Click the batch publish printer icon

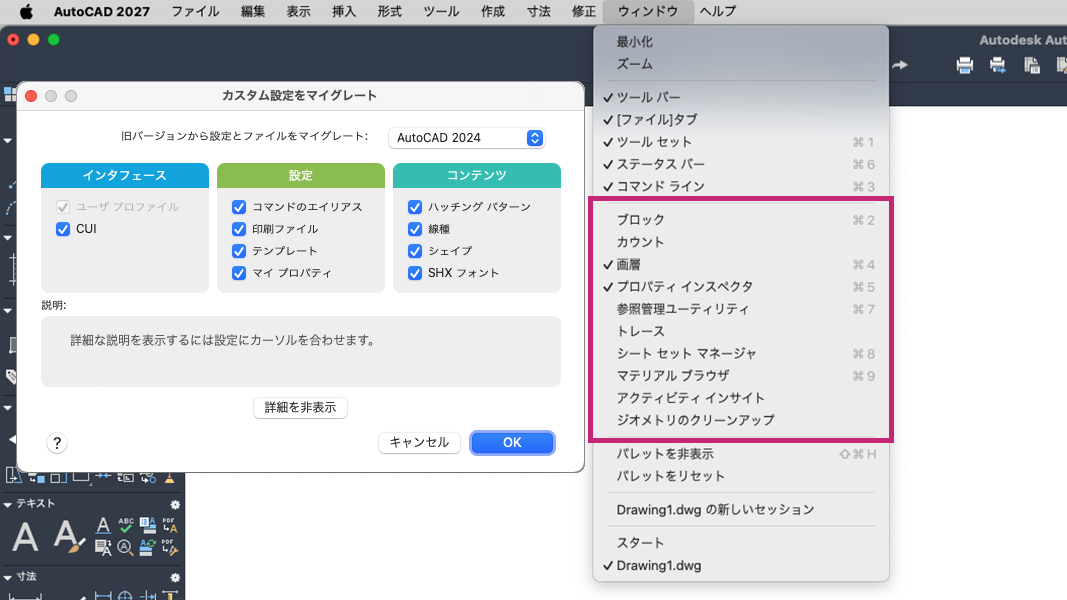(x=998, y=65)
